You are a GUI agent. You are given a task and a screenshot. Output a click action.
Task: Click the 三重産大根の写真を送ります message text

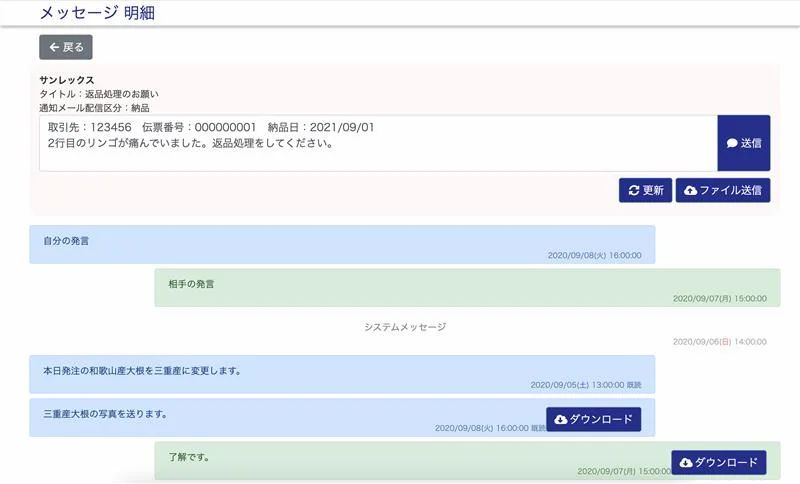click(x=105, y=413)
